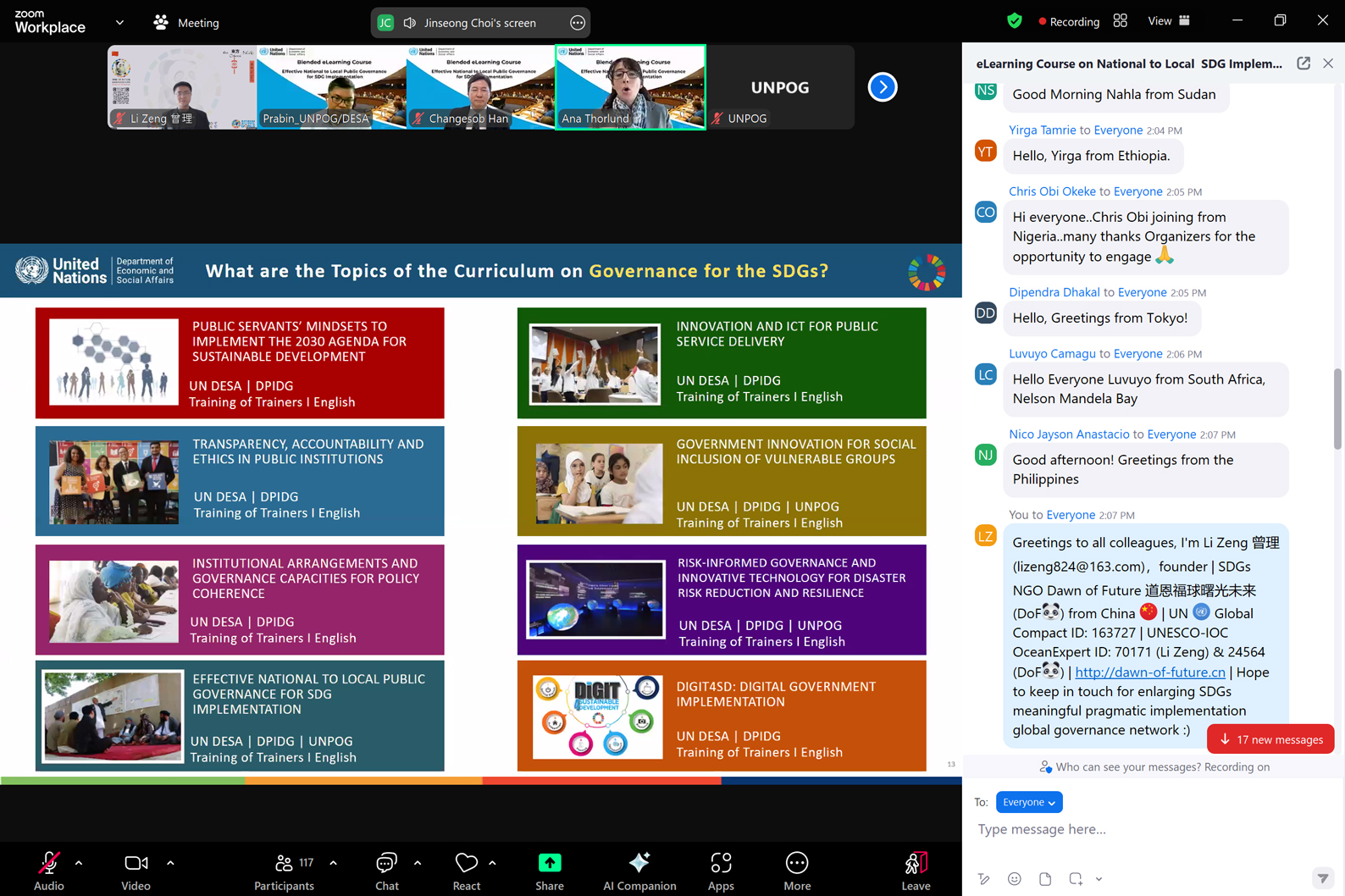This screenshot has height=896, width=1345.
Task: Open the Apps panel
Action: pos(721,871)
